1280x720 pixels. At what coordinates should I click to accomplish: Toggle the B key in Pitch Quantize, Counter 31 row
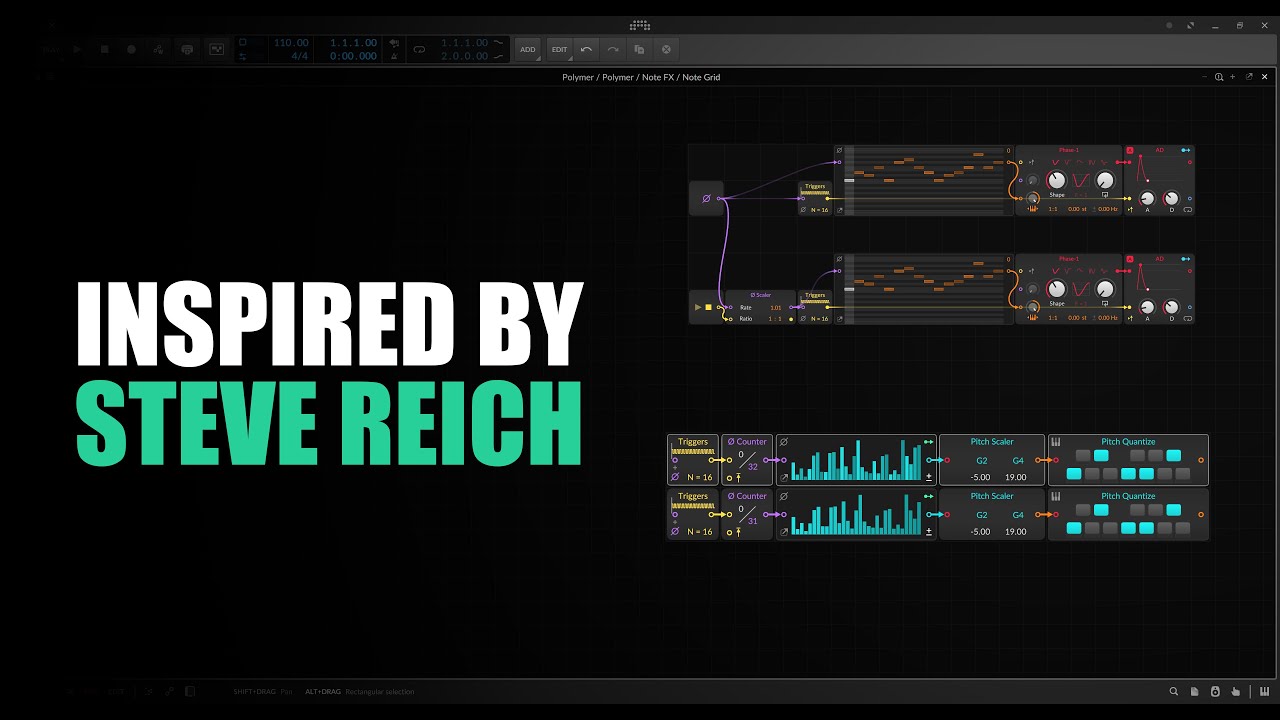[x=1183, y=528]
